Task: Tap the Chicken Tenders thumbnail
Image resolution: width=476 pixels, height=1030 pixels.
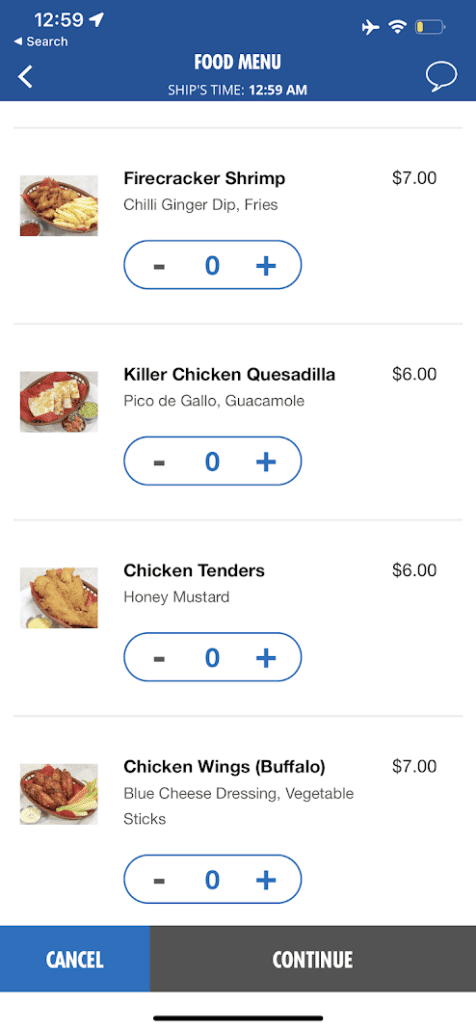Action: tap(59, 598)
